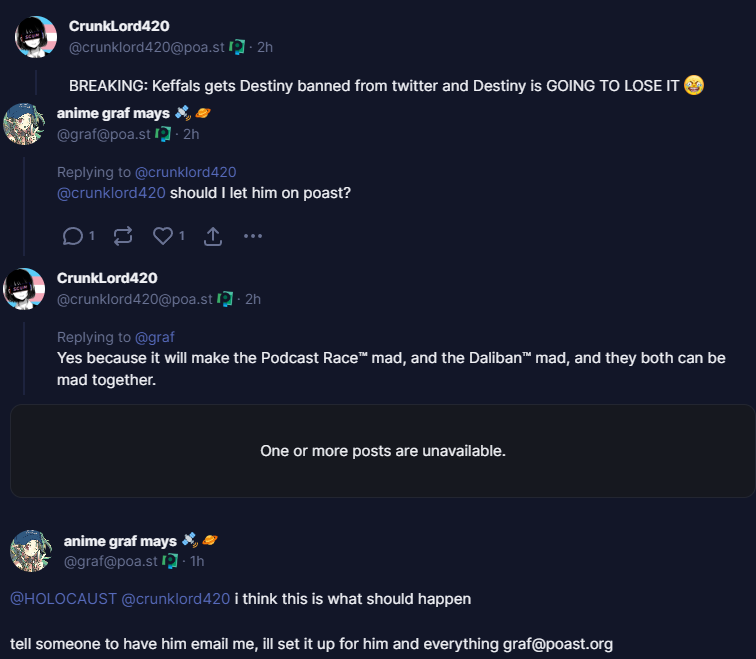Image resolution: width=756 pixels, height=659 pixels.
Task: Click the green instance icon beside @crunklord420@poa.st in top post
Action: click(237, 47)
